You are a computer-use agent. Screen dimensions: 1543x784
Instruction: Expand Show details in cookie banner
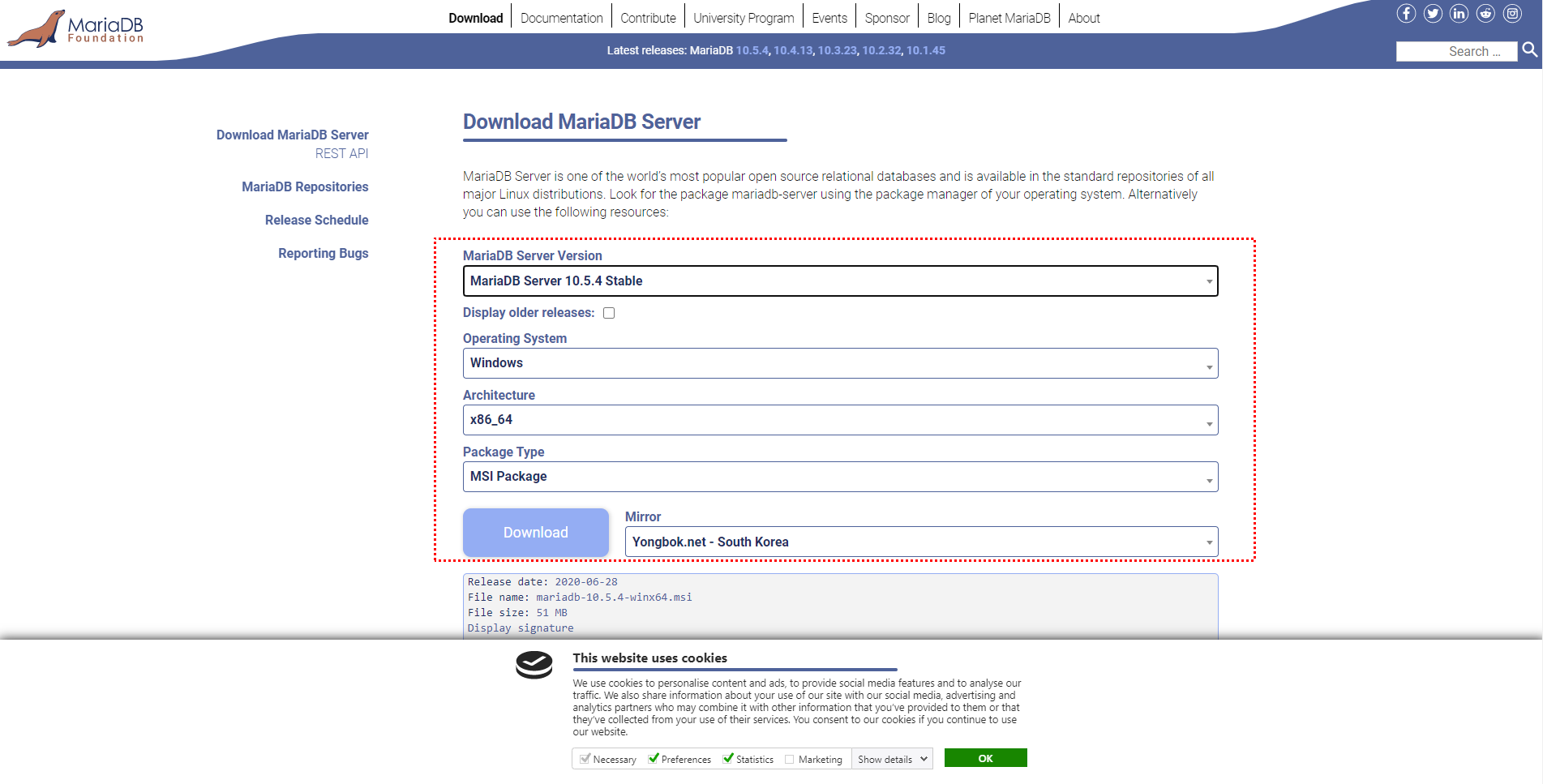[892, 760]
